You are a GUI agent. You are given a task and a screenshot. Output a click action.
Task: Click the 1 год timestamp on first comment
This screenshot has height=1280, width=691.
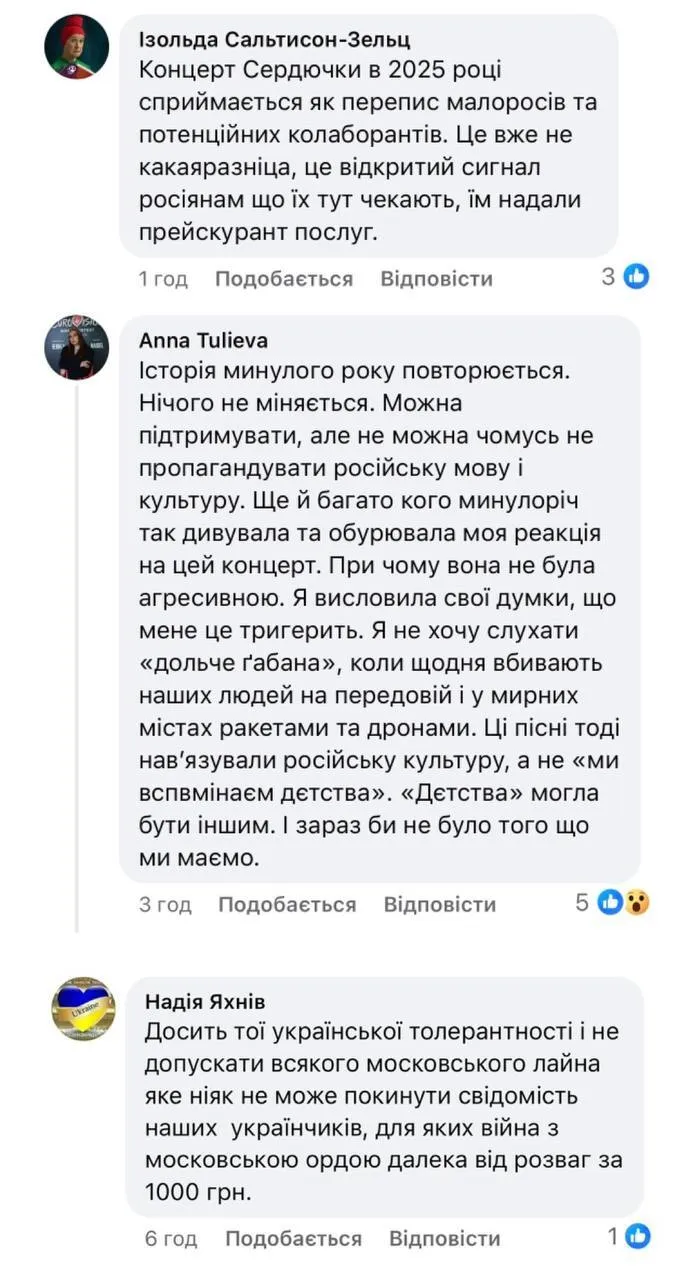coord(162,278)
